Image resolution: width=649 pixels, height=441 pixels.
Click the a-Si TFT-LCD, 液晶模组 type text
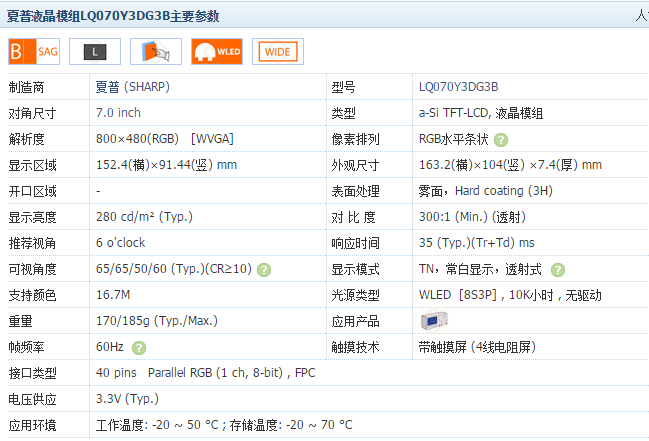481,113
